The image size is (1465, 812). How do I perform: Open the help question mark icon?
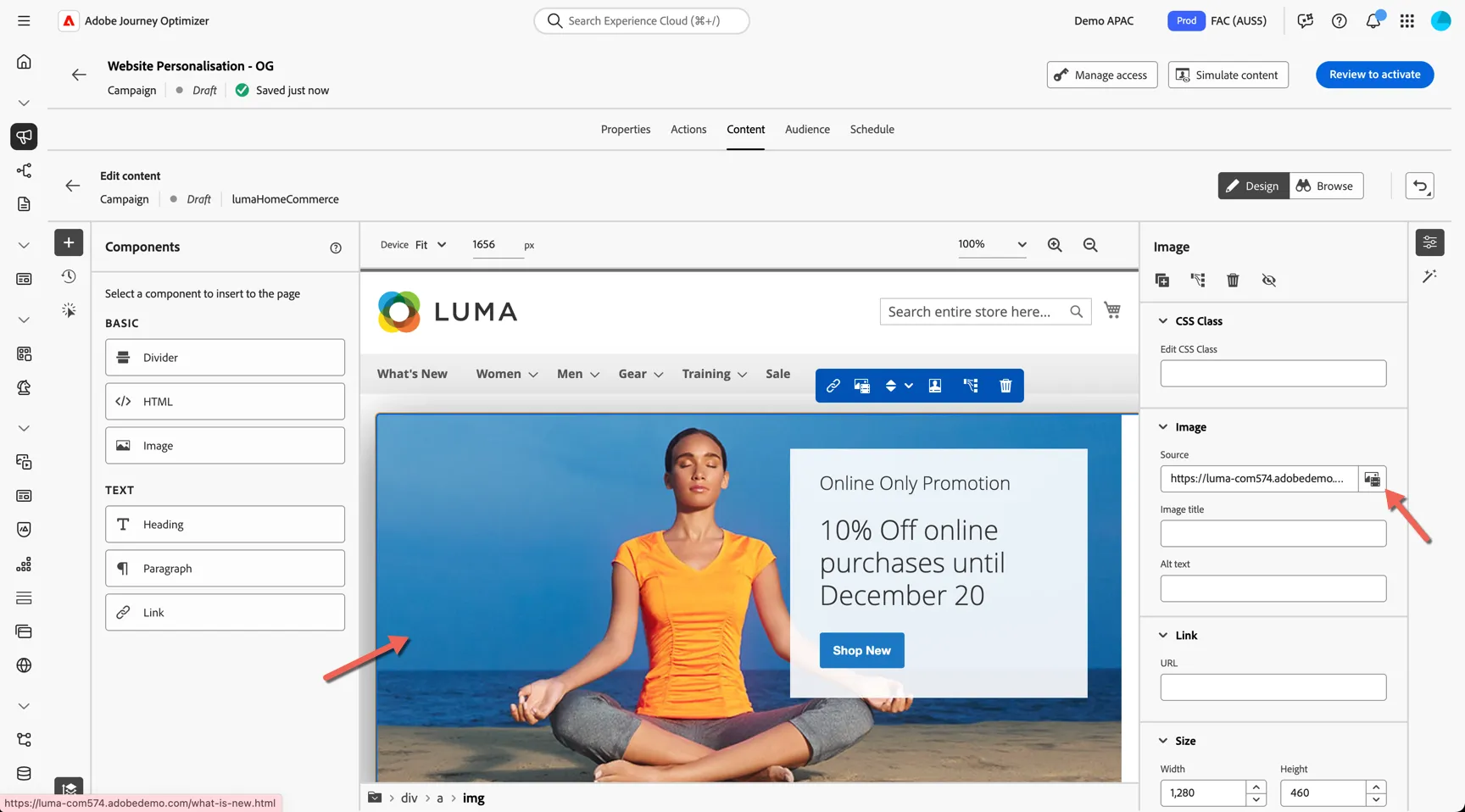[x=1340, y=20]
